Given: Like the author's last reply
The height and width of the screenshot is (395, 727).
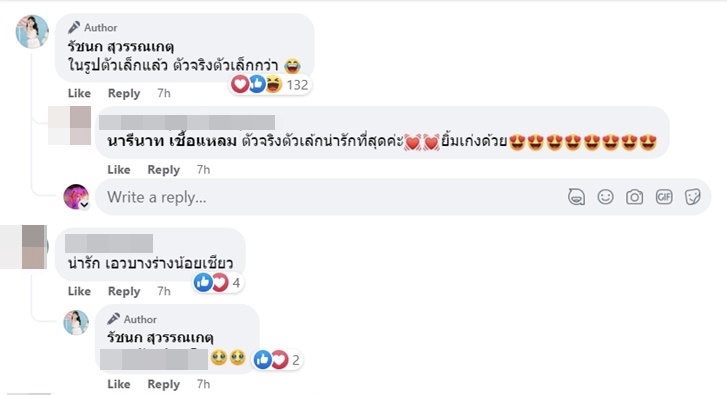Looking at the screenshot, I should tap(119, 384).
